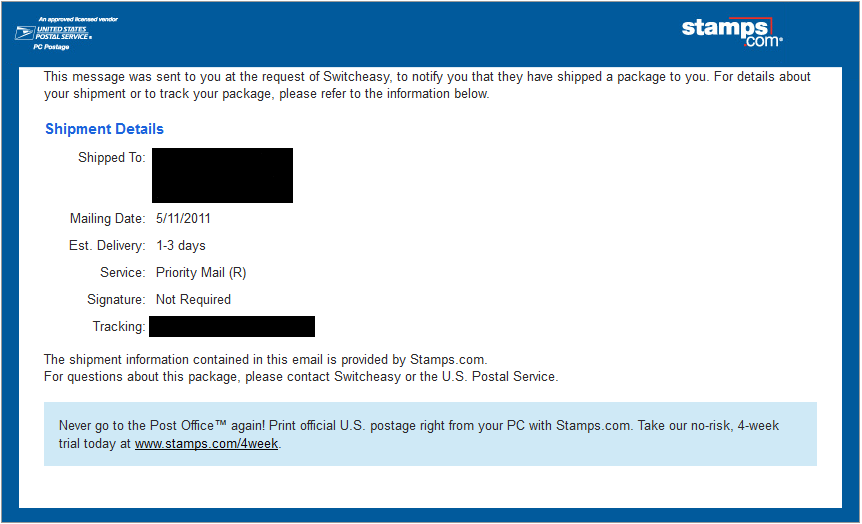Click the 'PC Postage' text under USPS logo
Viewport: 862px width, 524px height.
(52, 47)
